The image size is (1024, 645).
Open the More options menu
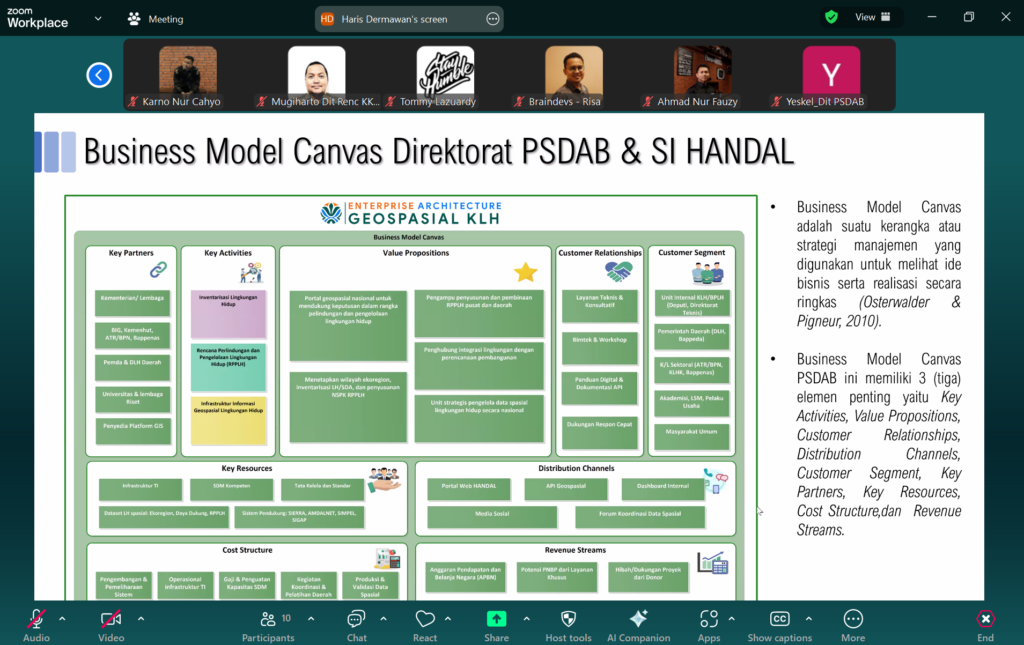pos(853,623)
